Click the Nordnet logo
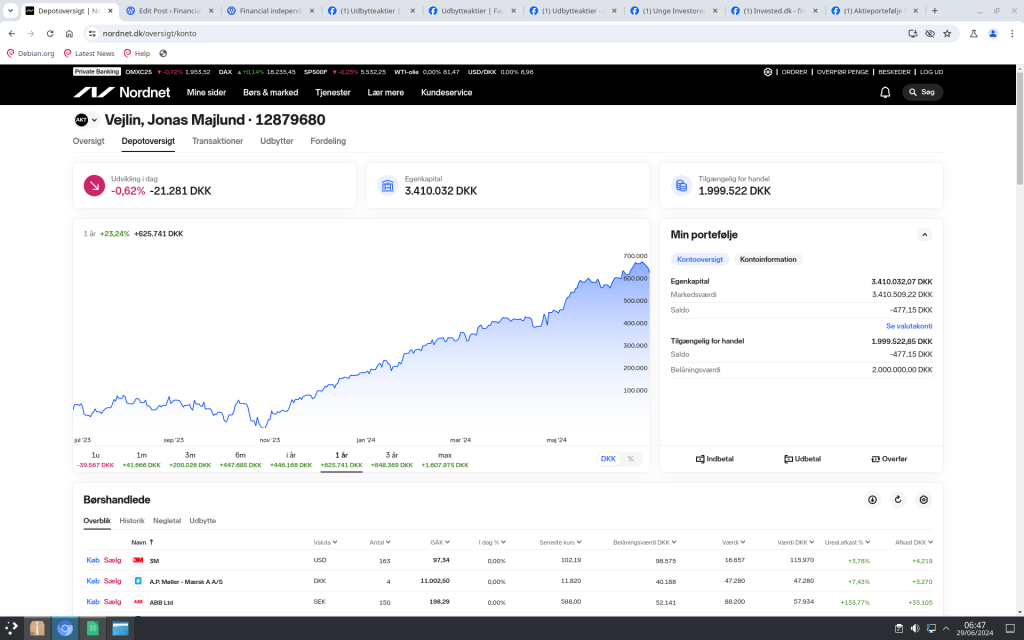Screen dimensions: 1024x640 tap(122, 92)
